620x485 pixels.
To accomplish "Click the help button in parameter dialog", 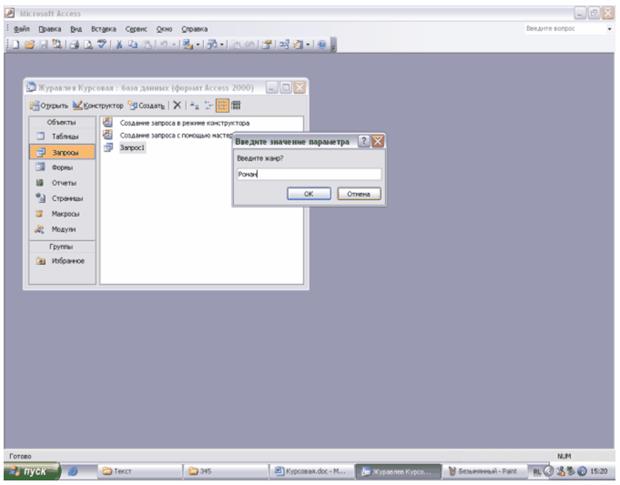I will tap(364, 141).
